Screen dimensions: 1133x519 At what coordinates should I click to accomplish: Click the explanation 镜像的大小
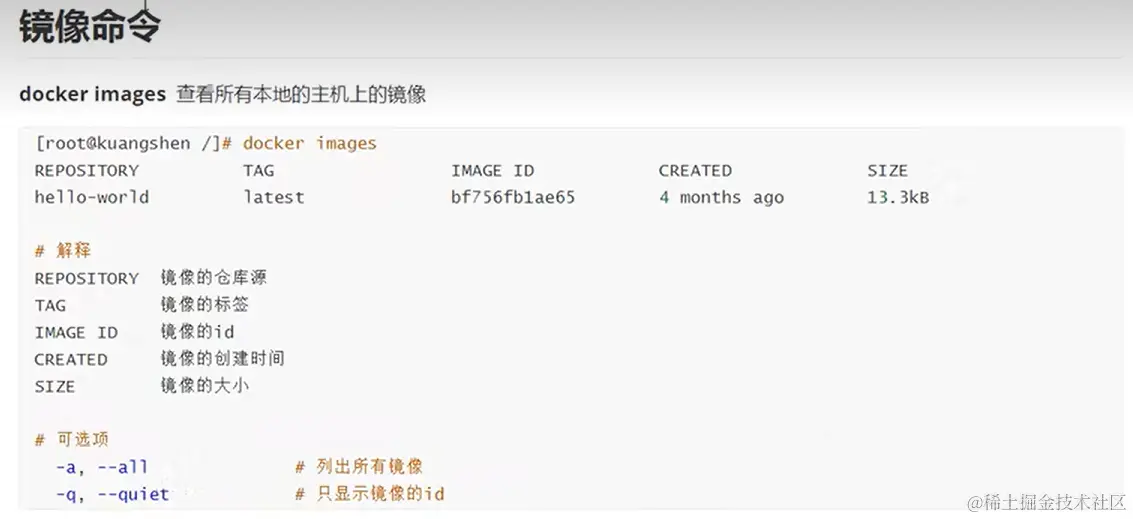(204, 386)
